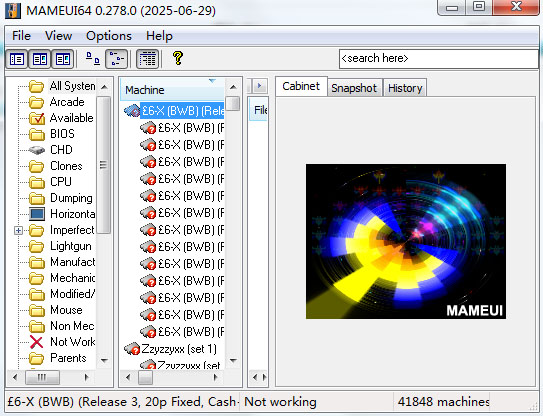Click the Not working status bar text
Viewport: 543px width, 416px height.
[x=280, y=402]
